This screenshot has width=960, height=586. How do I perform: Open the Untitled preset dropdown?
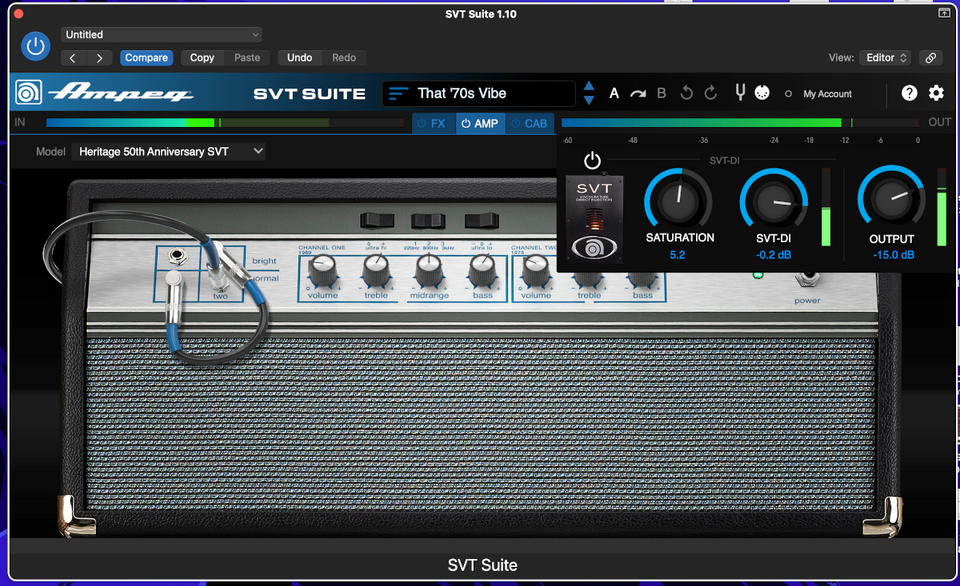pyautogui.click(x=161, y=35)
